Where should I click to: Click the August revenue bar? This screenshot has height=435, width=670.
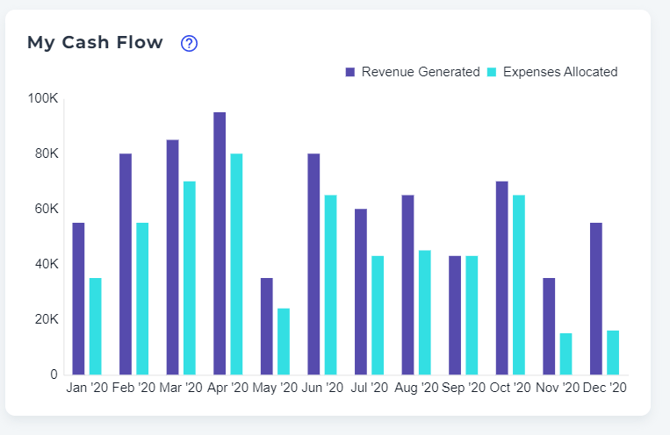pos(408,285)
